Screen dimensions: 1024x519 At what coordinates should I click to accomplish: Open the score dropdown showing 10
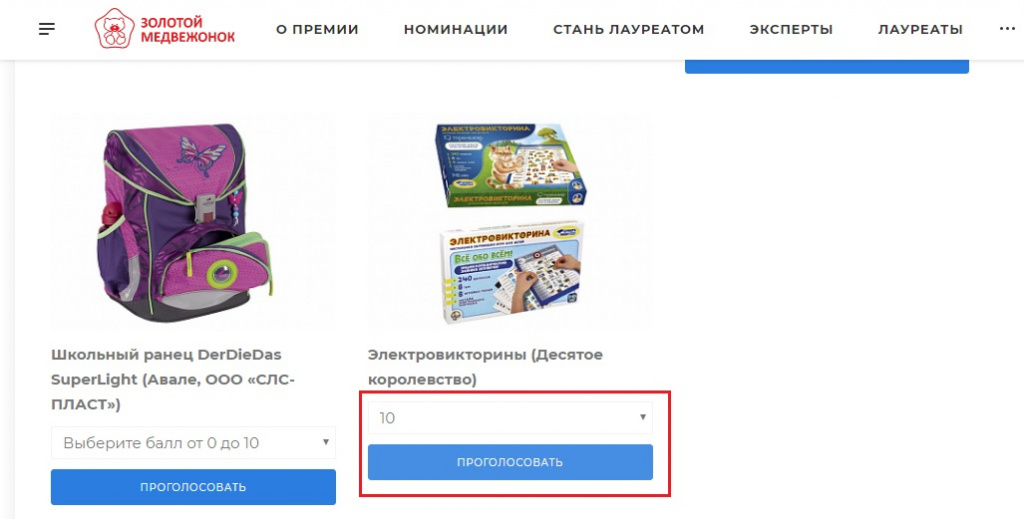[510, 418]
